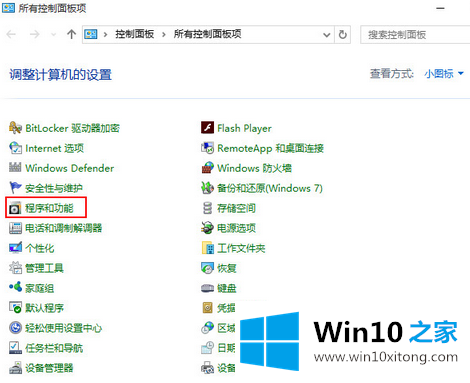
Task: Open the 备份和还原(Windows 7) link
Action: (x=270, y=188)
